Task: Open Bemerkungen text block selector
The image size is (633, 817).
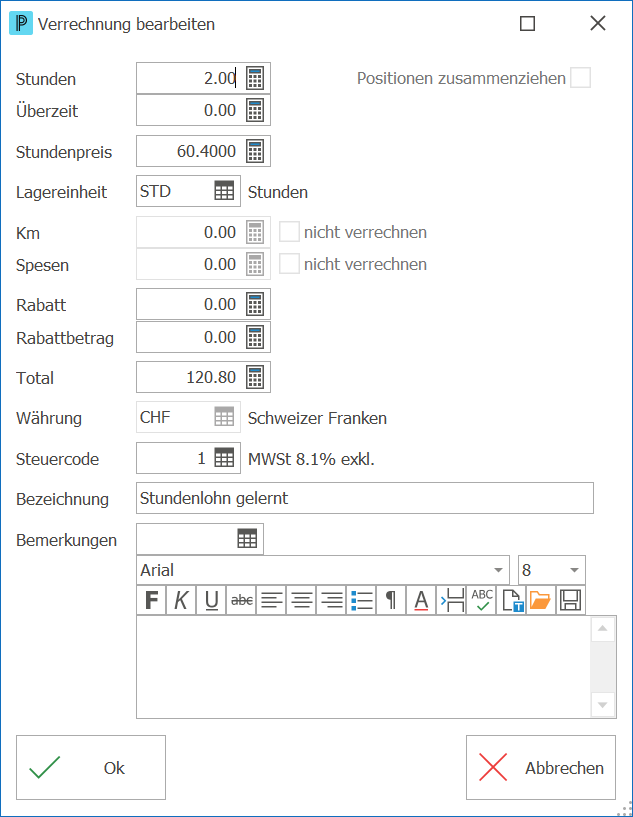Action: [247, 538]
